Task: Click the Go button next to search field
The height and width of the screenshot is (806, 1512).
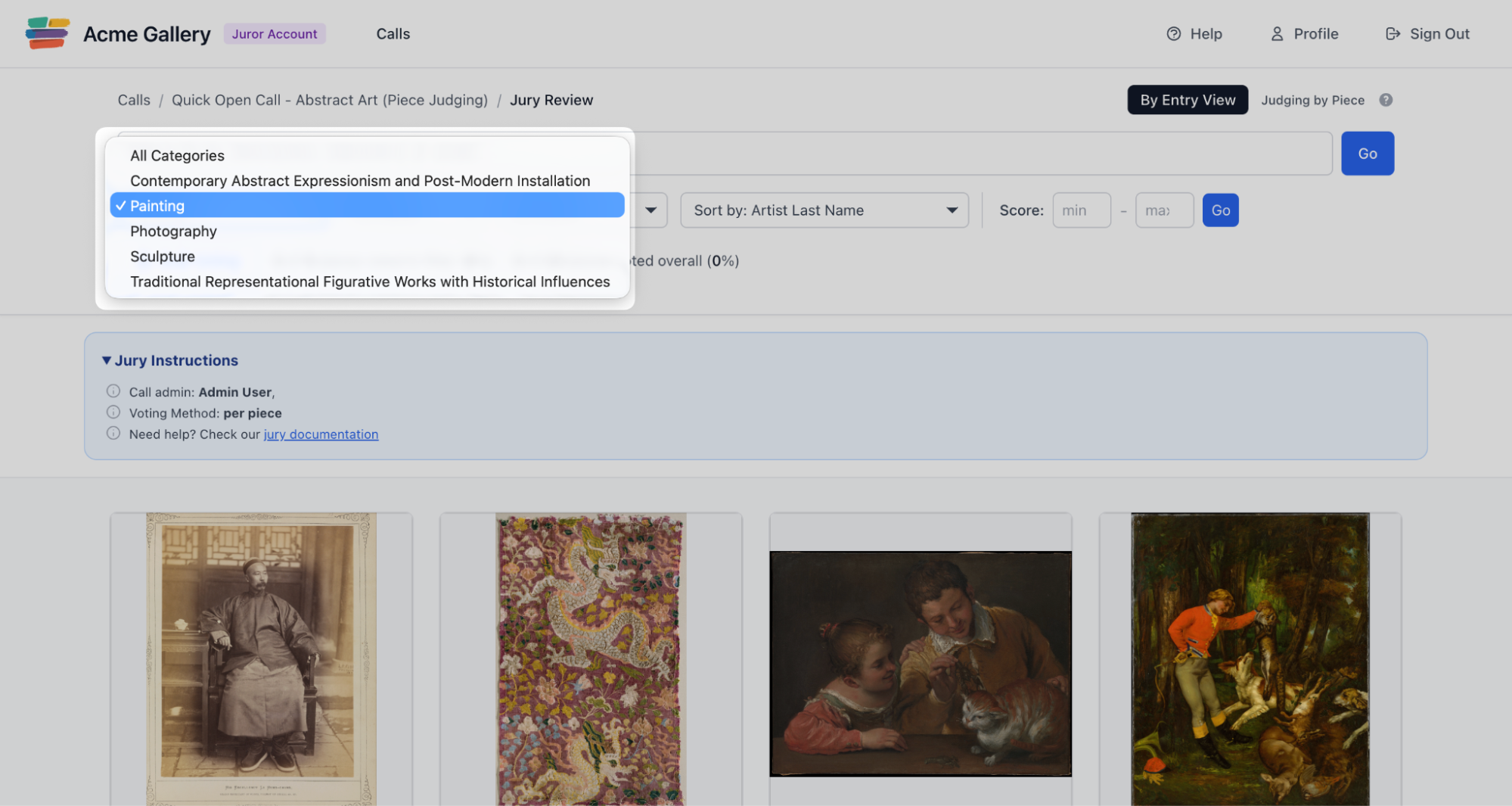Action: [x=1367, y=154]
